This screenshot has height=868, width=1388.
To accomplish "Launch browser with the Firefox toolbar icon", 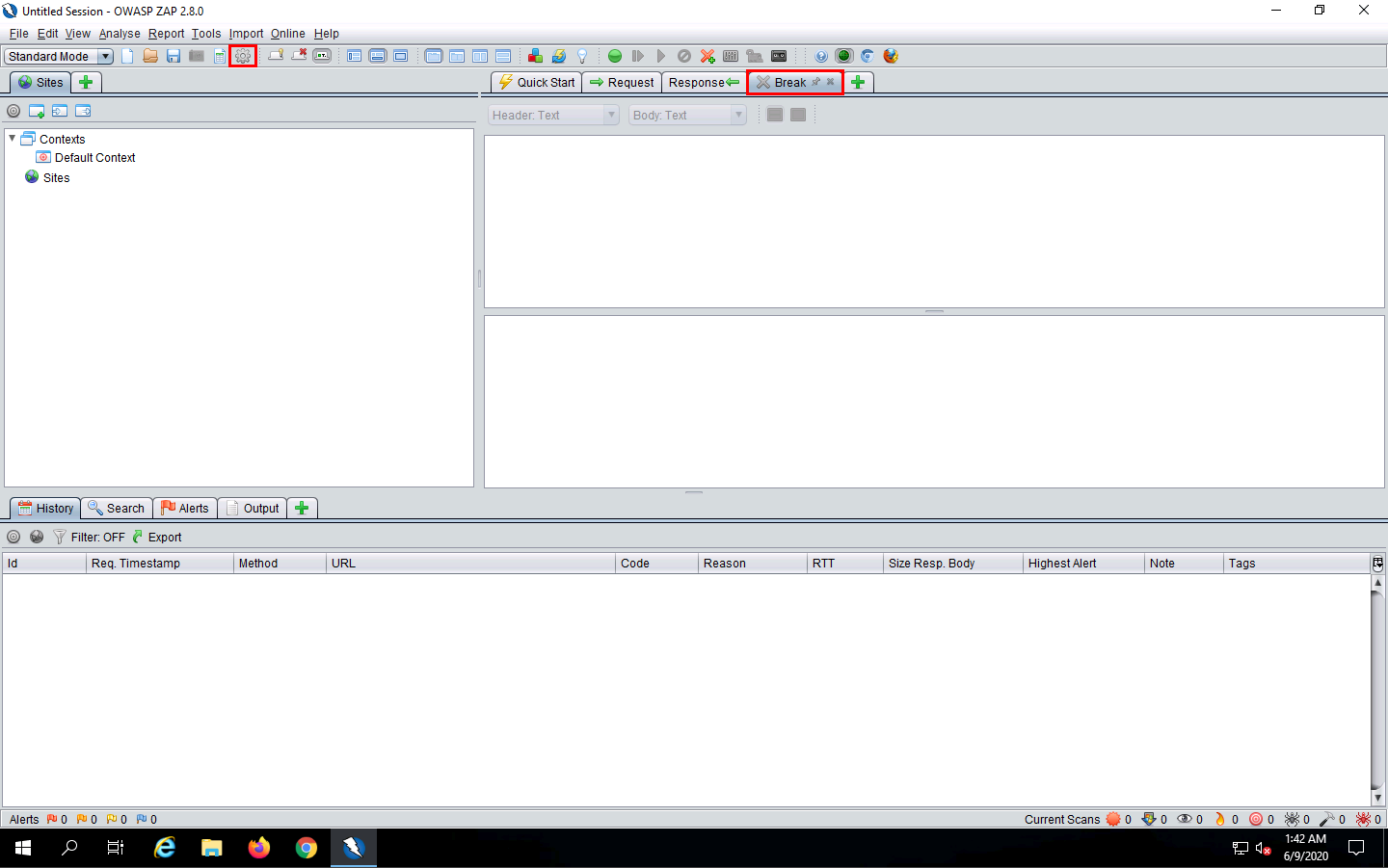I will pos(891,56).
